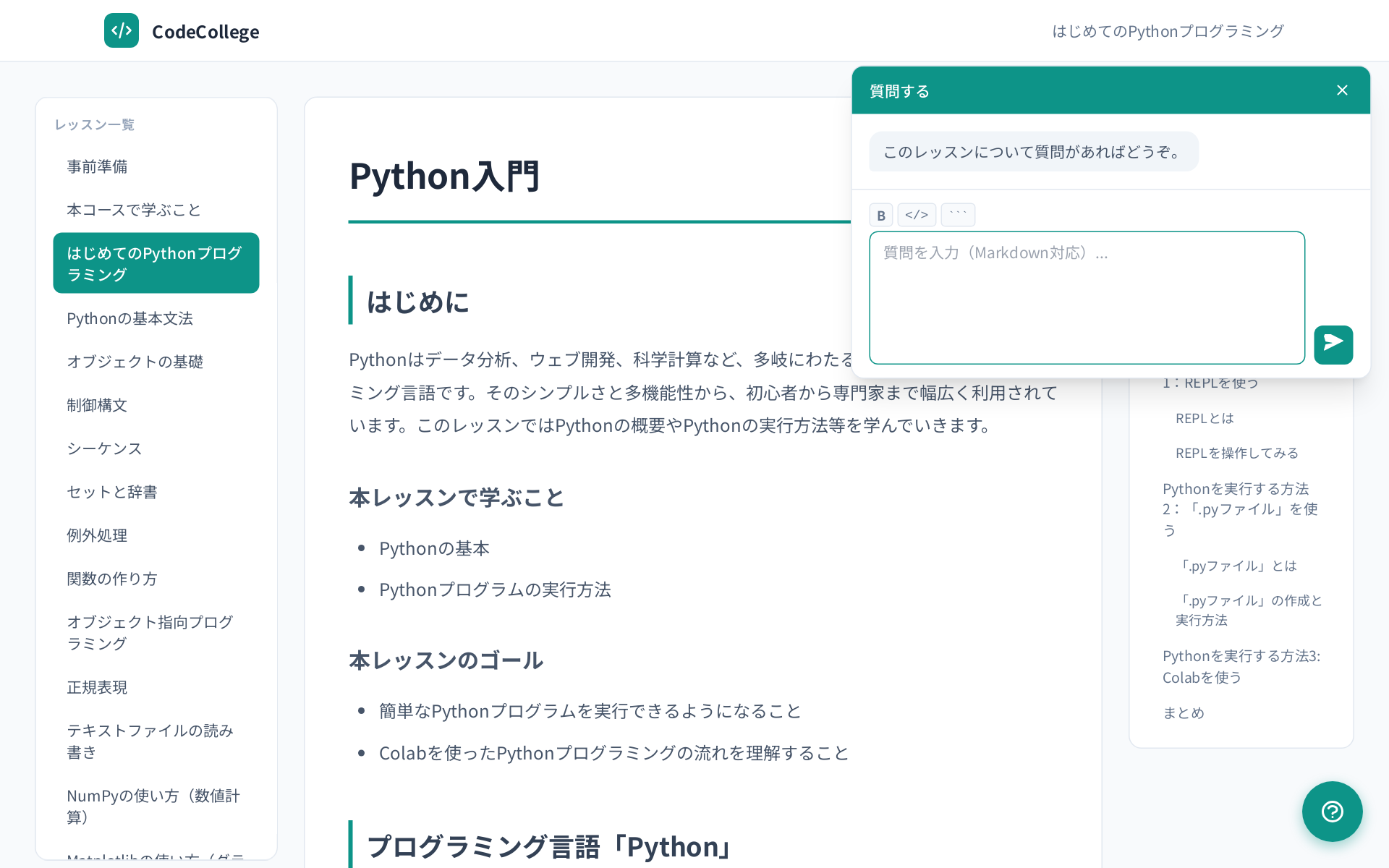The height and width of the screenshot is (868, 1389).
Task: Jump to 「.pyファイル」とは in contents
Action: click(1236, 566)
